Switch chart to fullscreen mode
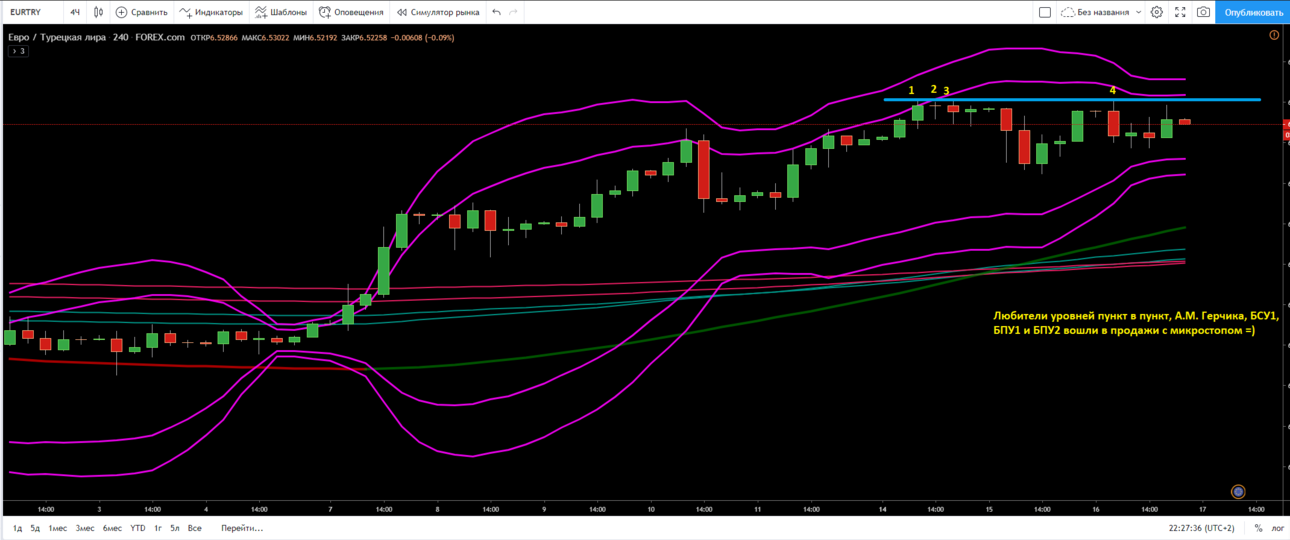Viewport: 1290px width, 540px height. coord(1180,12)
